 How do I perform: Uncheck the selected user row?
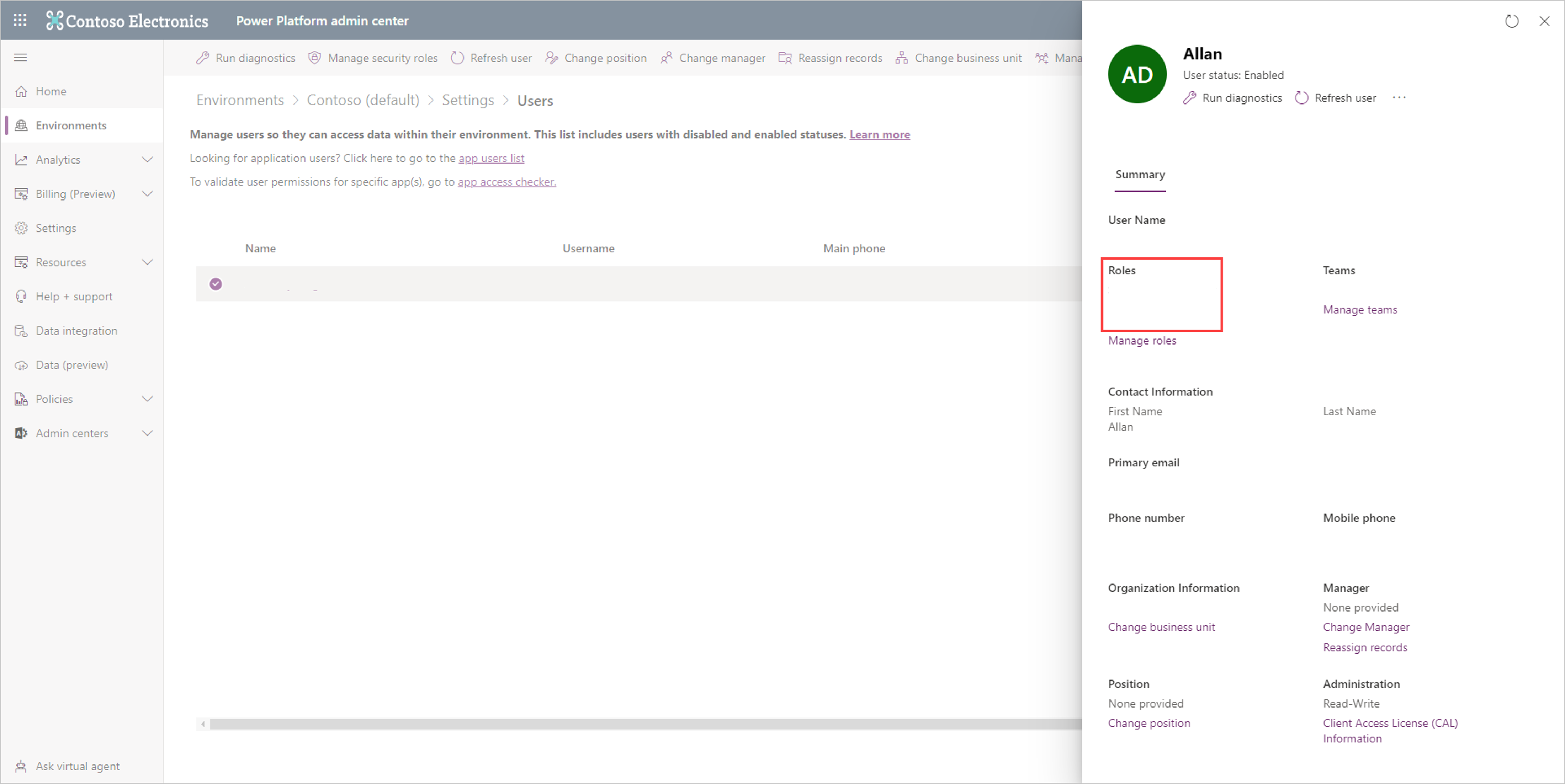[216, 284]
